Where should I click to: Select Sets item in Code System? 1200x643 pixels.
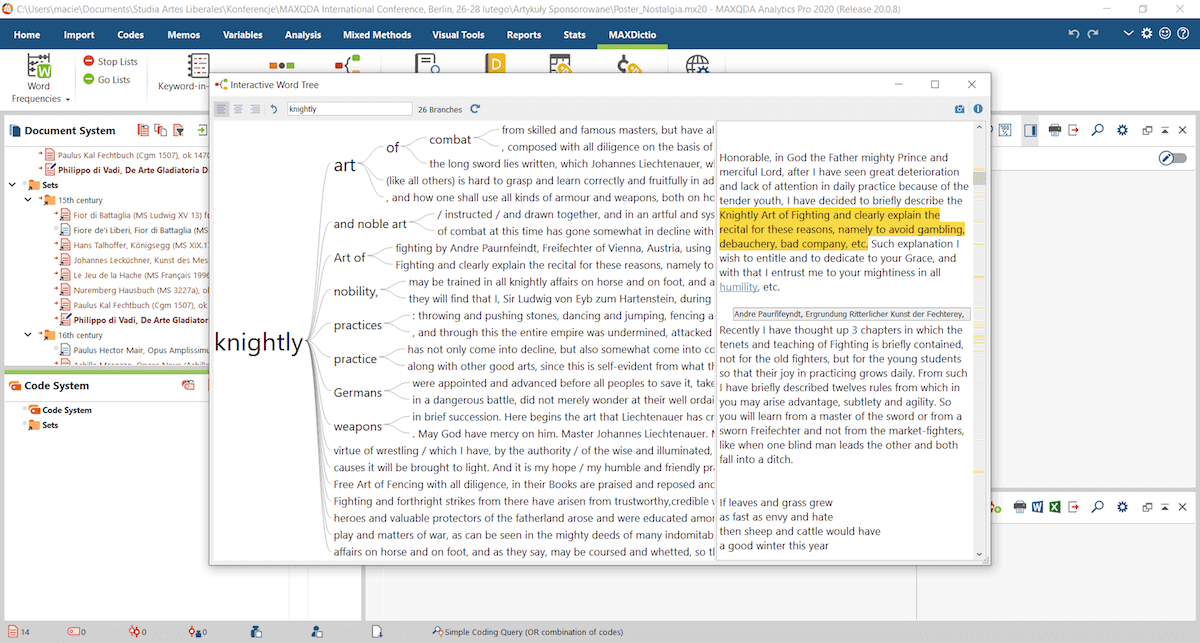(42, 425)
